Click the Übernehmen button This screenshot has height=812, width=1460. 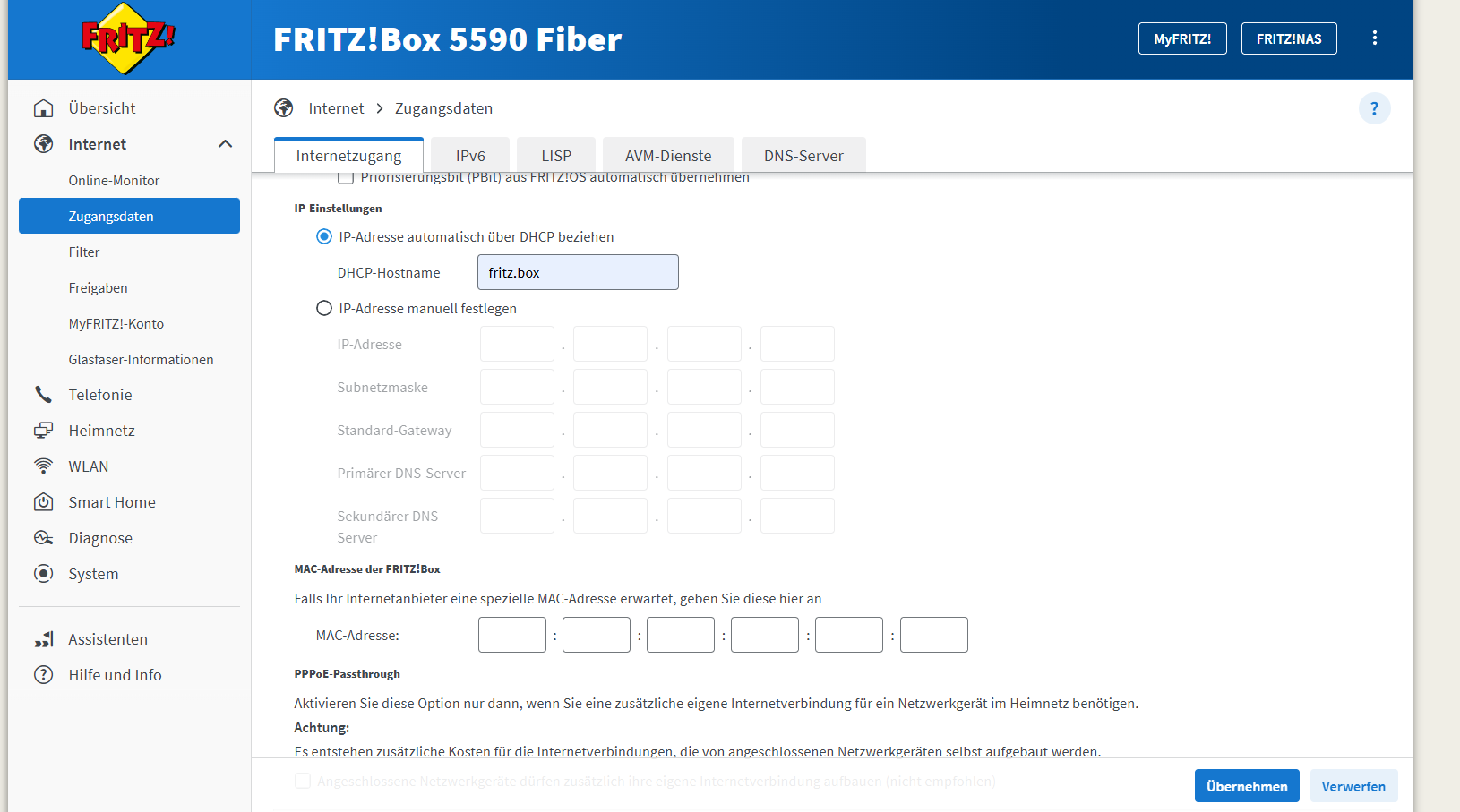pos(1247,786)
